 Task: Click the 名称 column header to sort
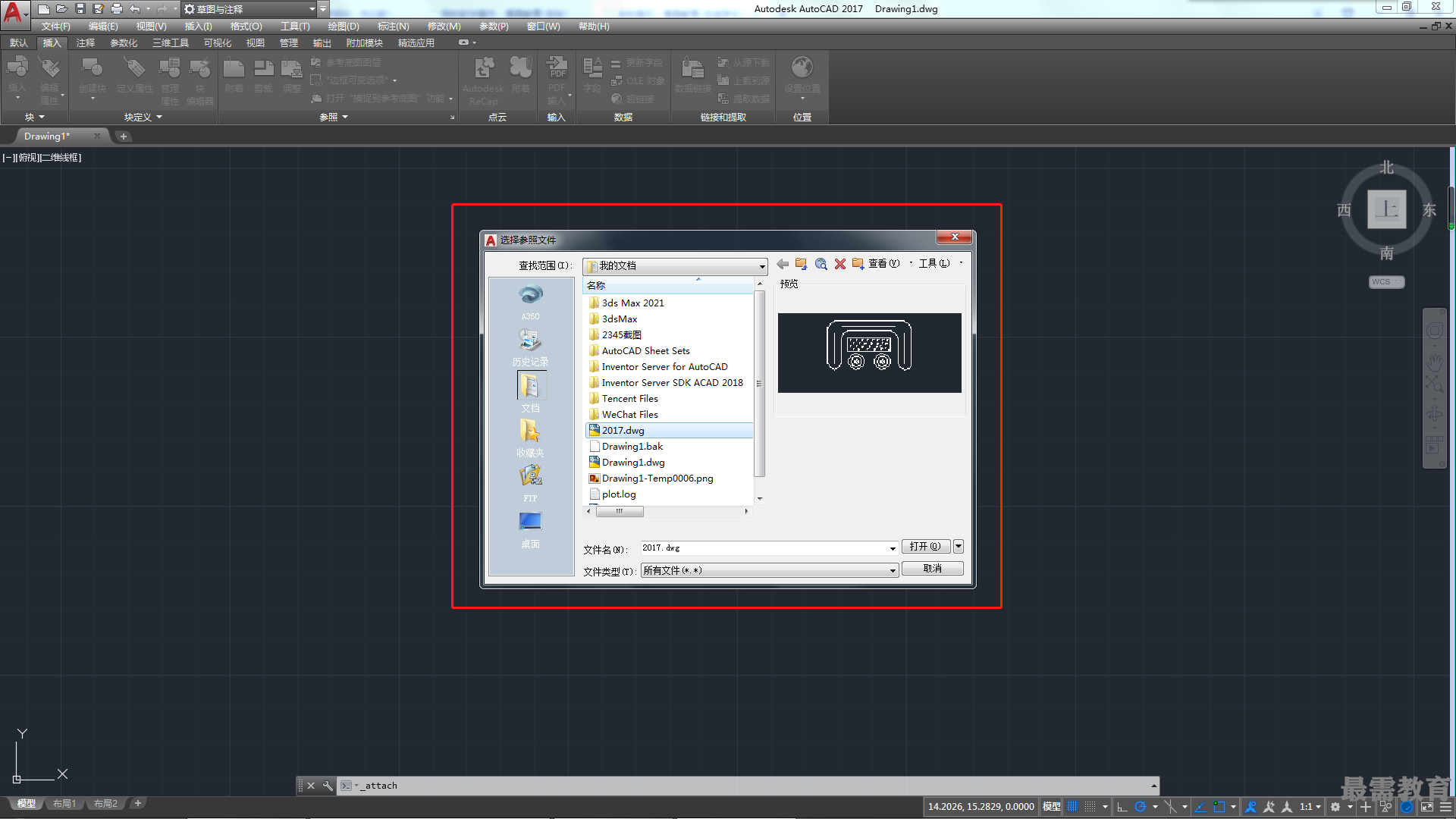pyautogui.click(x=668, y=286)
